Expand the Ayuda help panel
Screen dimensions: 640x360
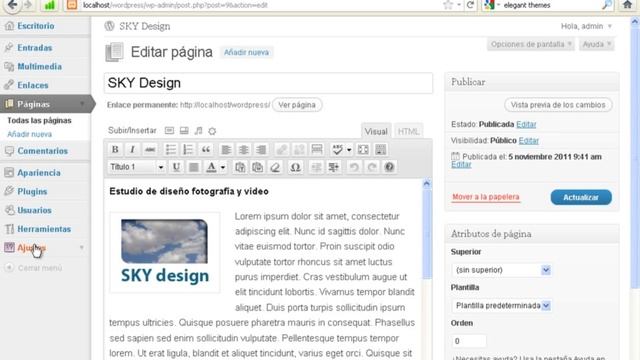pyautogui.click(x=596, y=44)
